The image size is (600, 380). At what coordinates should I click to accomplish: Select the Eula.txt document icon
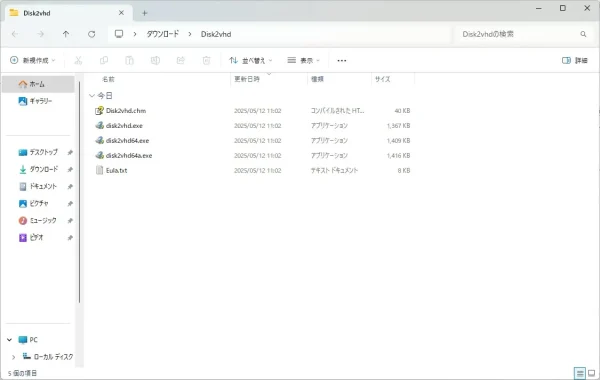(99, 170)
